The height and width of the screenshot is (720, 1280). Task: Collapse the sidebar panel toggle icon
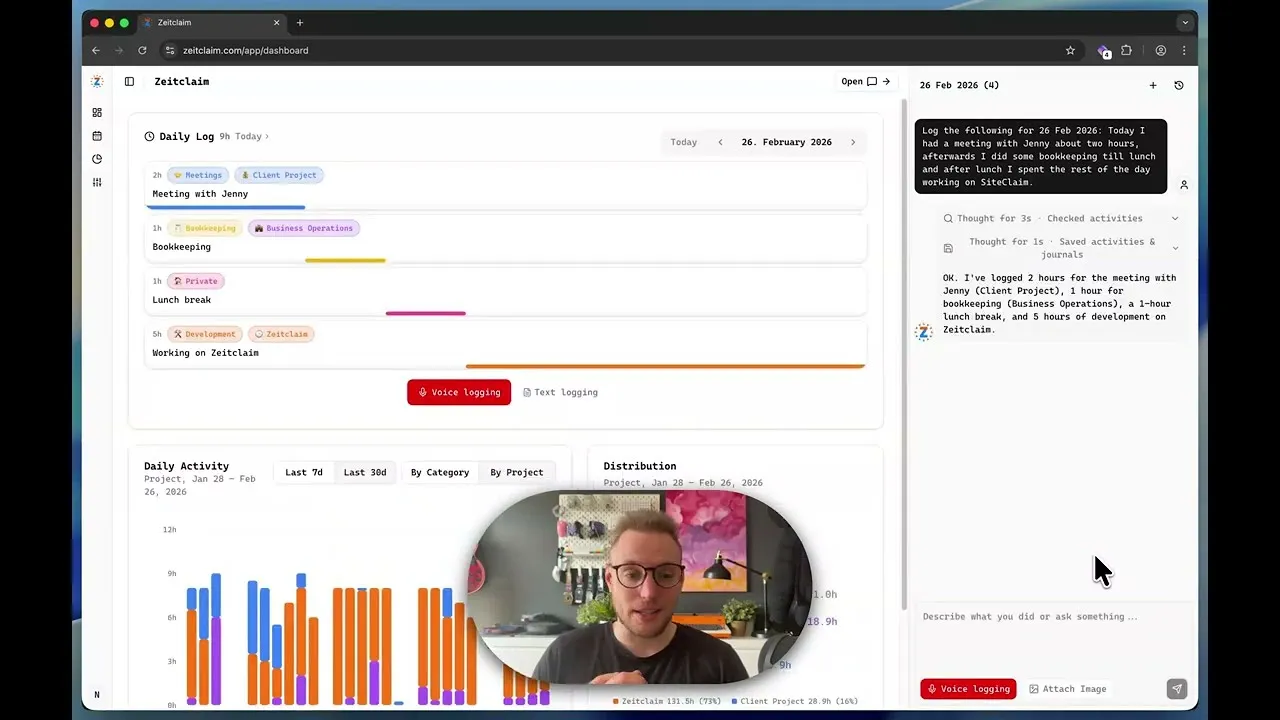(x=129, y=82)
